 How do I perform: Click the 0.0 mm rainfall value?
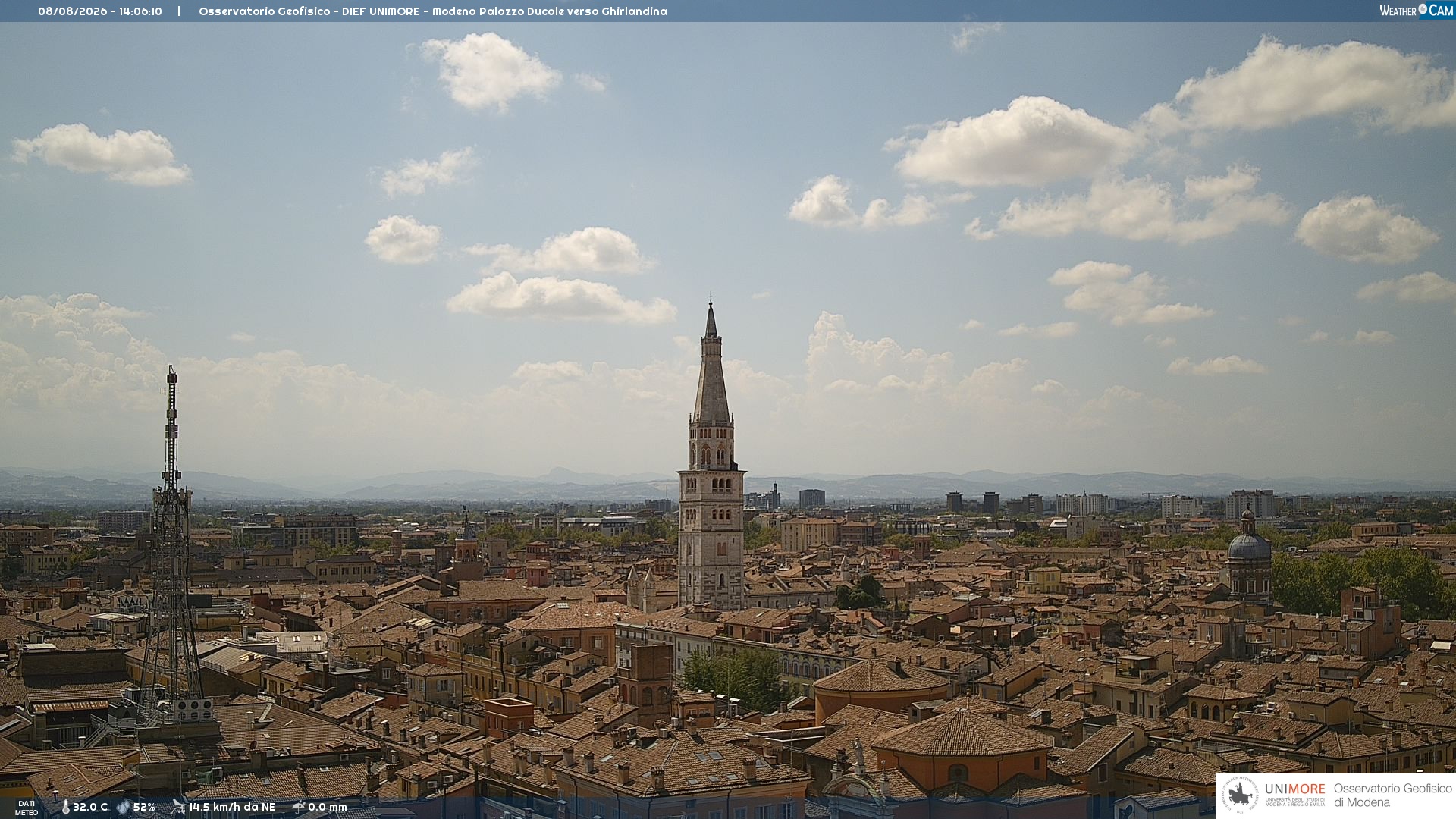[328, 808]
